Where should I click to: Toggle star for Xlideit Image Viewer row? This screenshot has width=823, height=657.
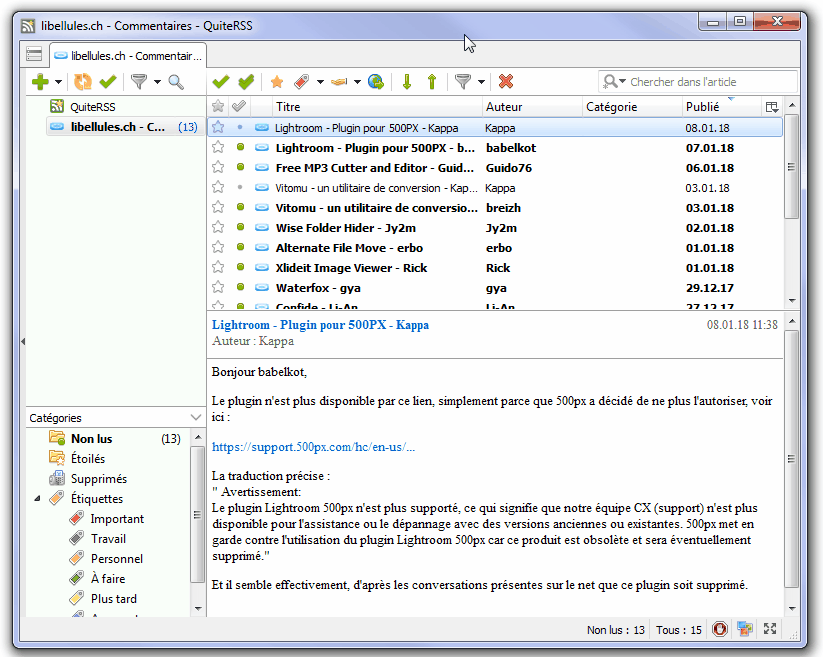(218, 268)
